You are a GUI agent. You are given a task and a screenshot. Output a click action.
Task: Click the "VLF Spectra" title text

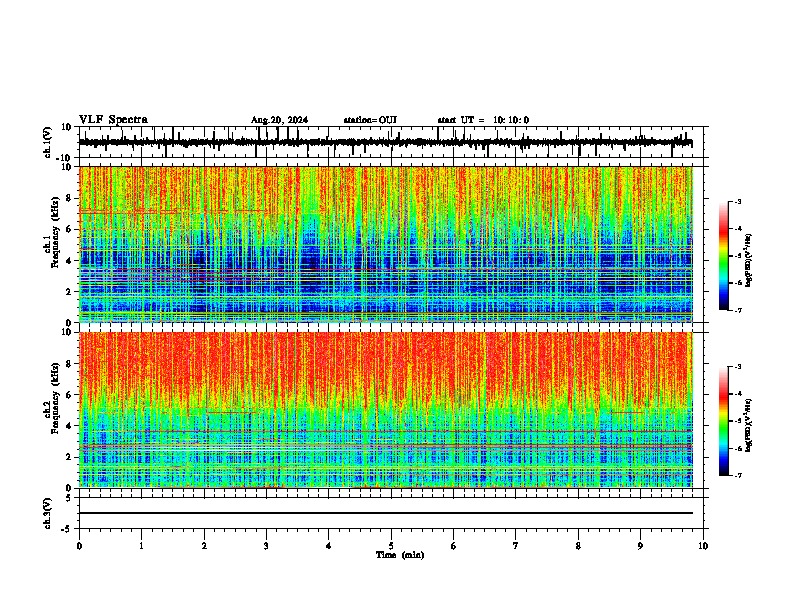[x=113, y=120]
